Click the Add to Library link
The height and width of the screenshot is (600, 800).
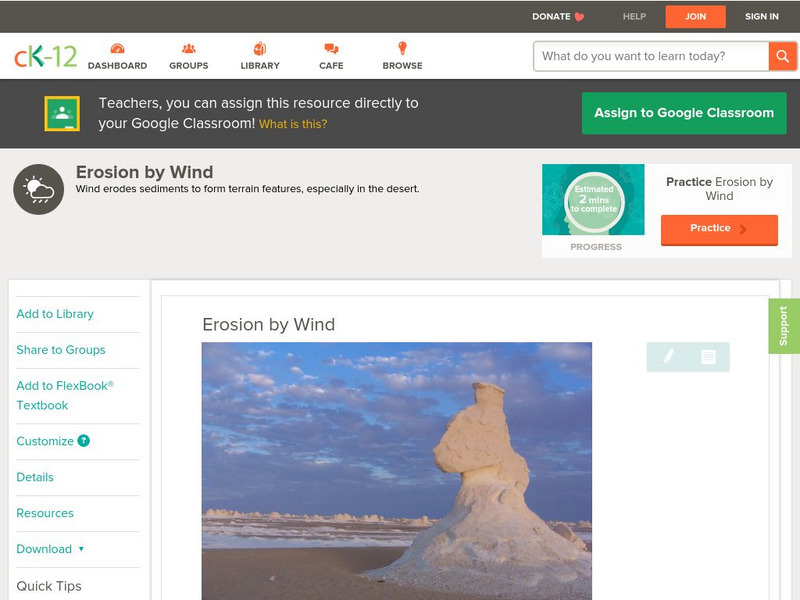[55, 314]
